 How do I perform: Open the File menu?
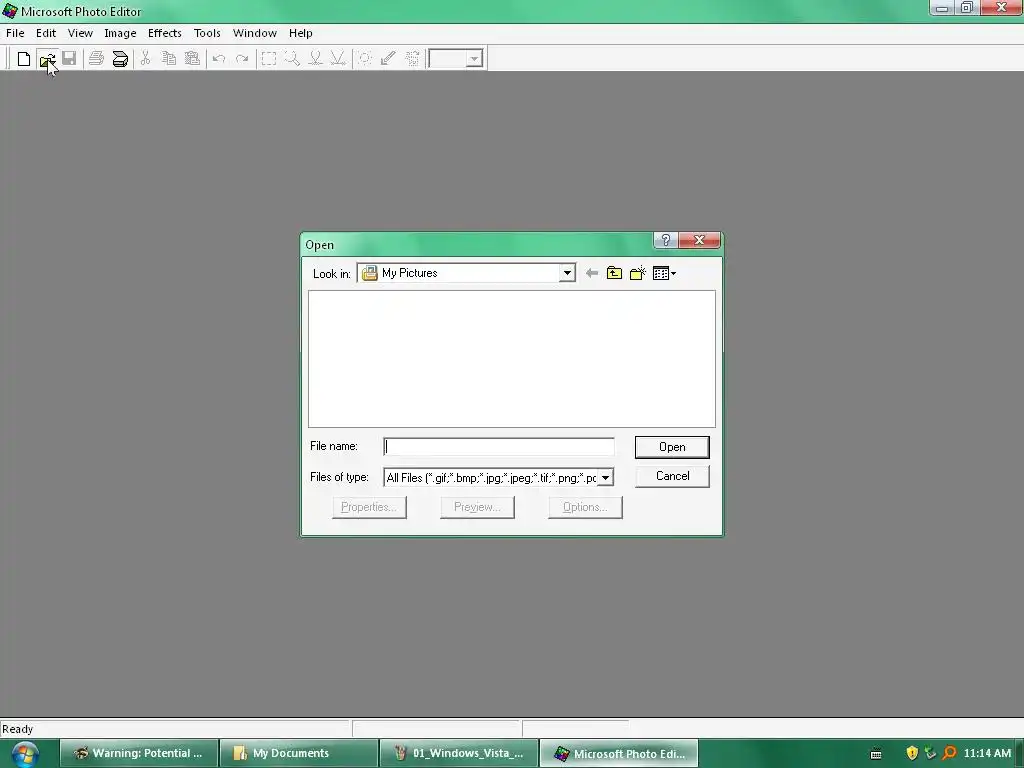tap(15, 33)
